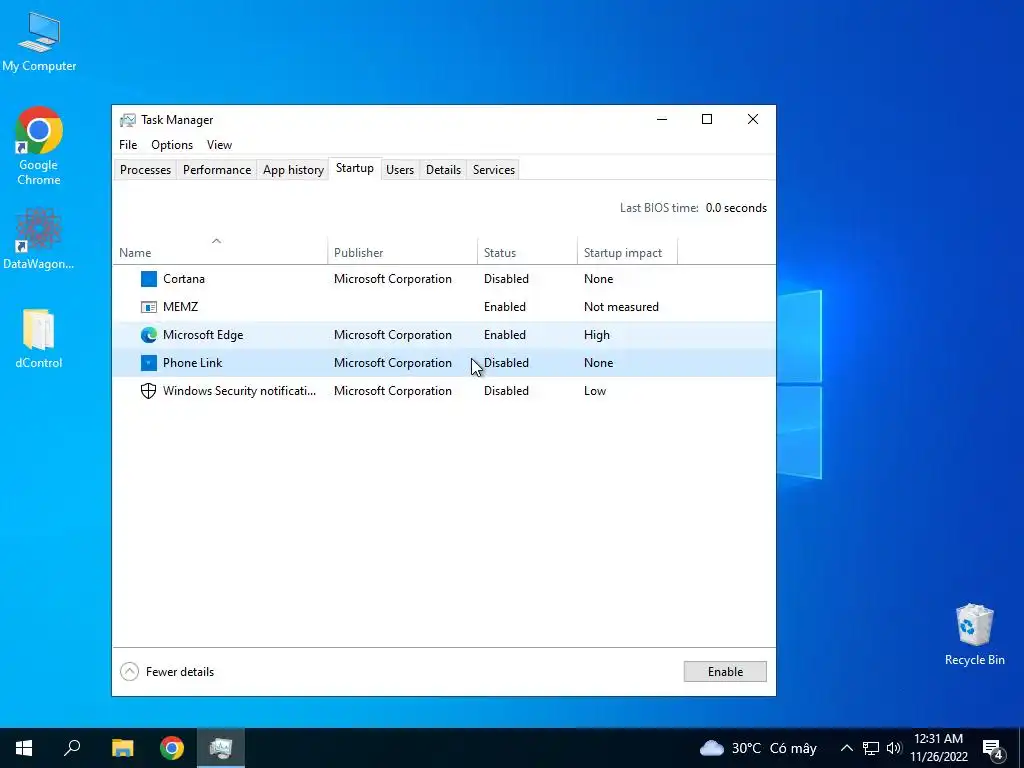Image resolution: width=1024 pixels, height=768 pixels.
Task: Open the Recycle Bin icon
Action: pos(974,634)
